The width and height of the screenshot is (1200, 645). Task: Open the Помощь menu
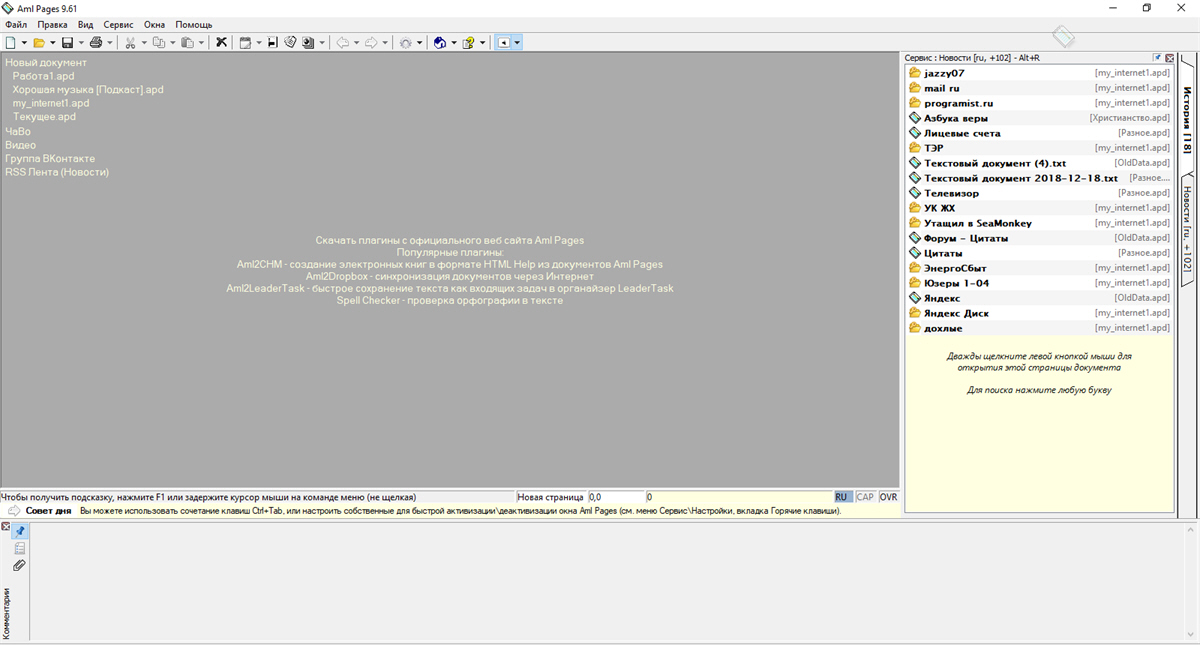(x=194, y=24)
